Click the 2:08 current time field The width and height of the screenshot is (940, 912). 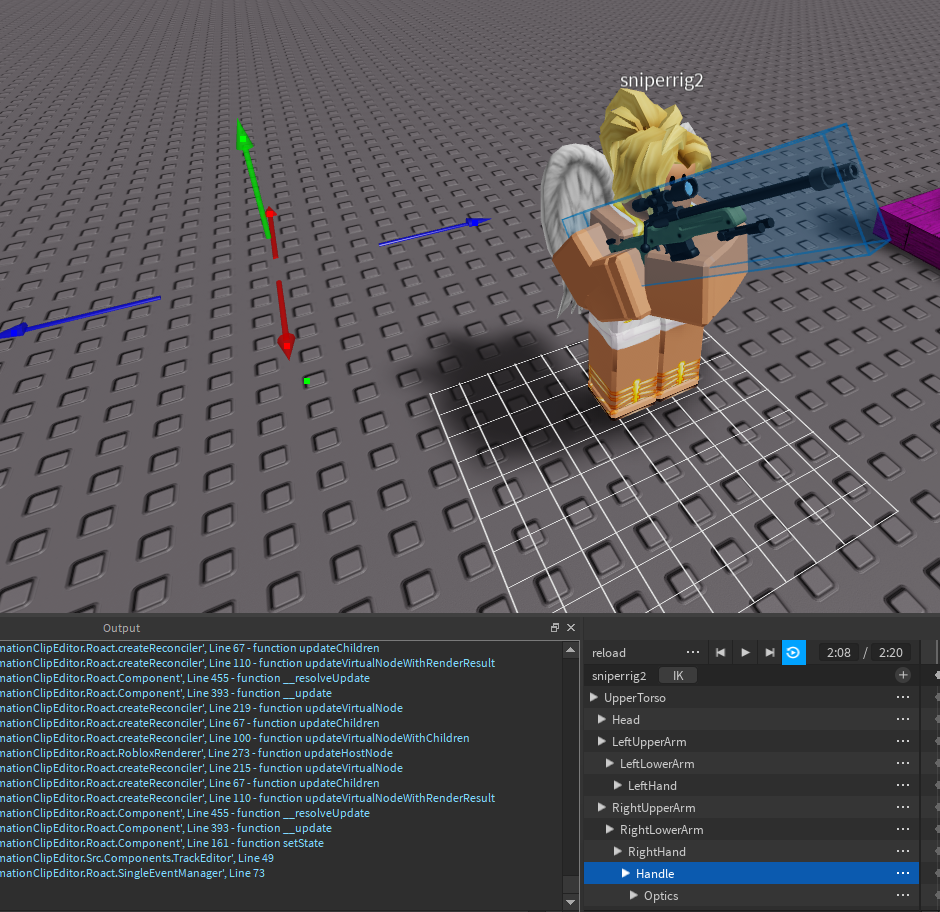pyautogui.click(x=838, y=652)
